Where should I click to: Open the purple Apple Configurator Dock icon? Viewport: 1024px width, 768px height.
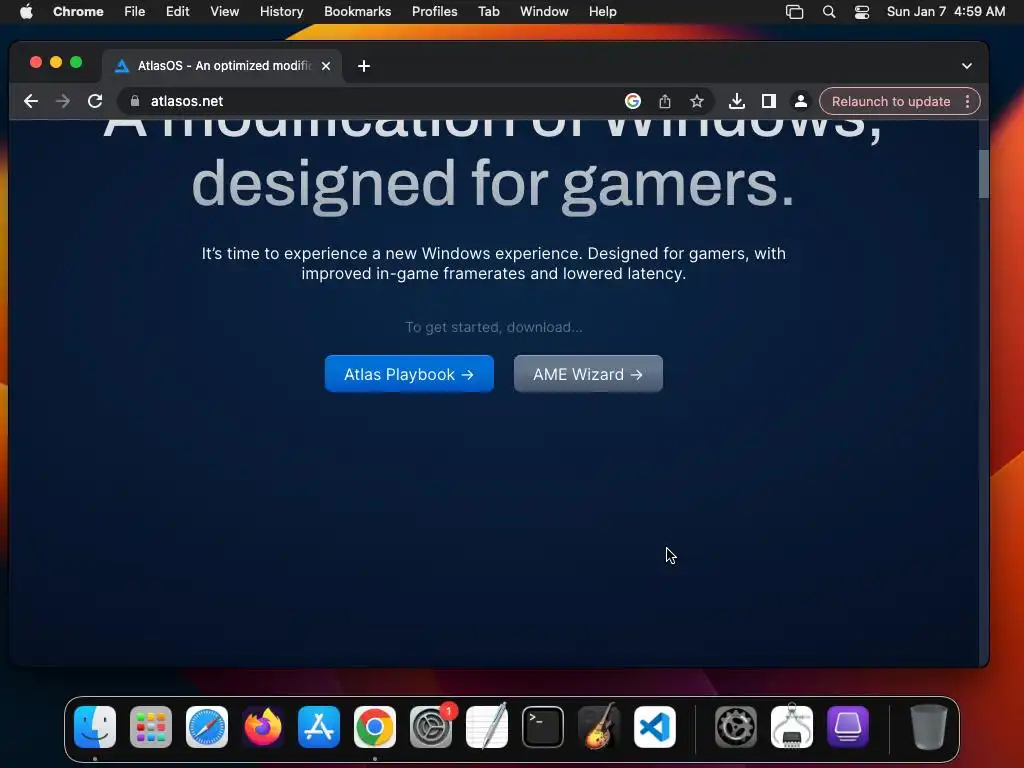point(848,727)
